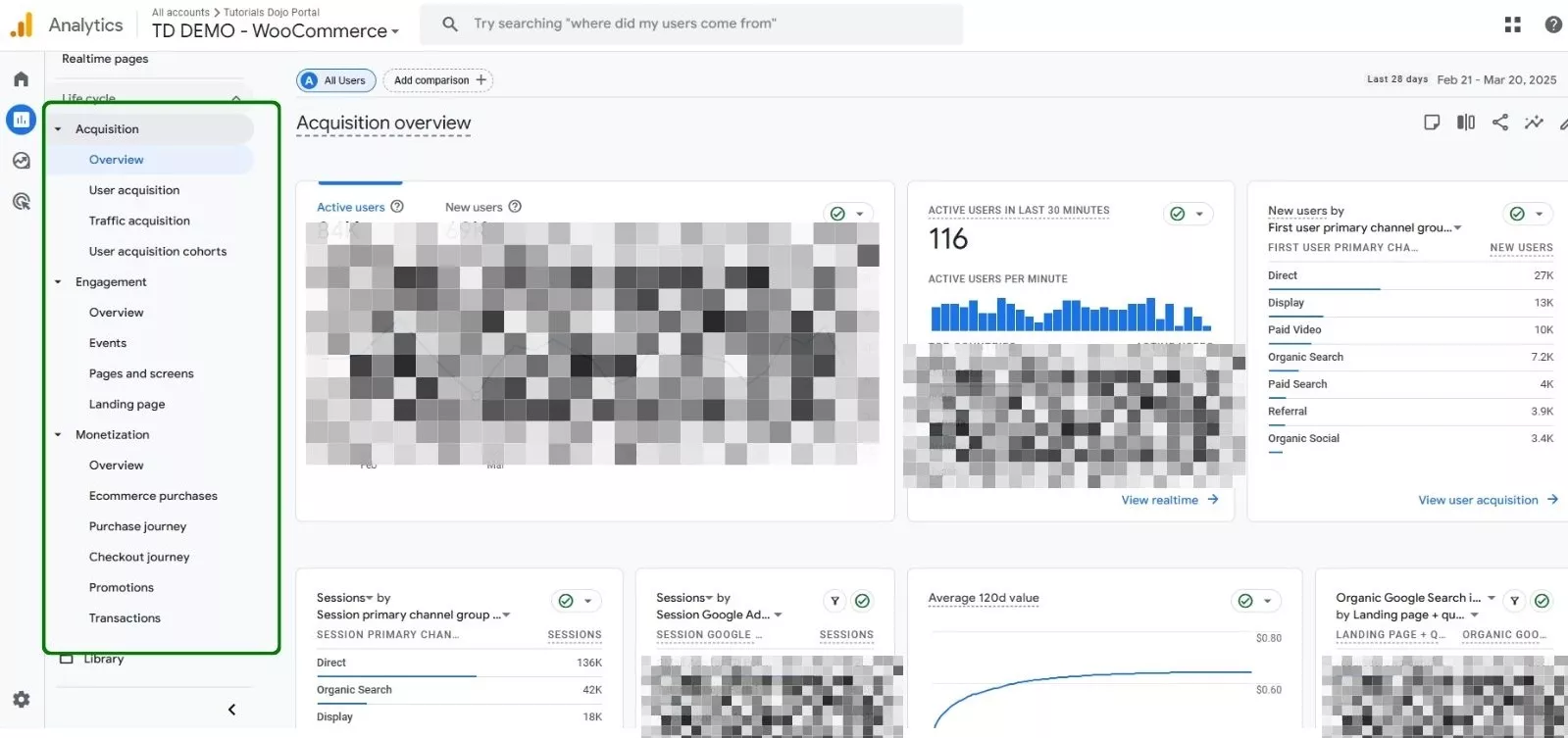The width and height of the screenshot is (1568, 738).
Task: Open the Transactions report
Action: (x=125, y=617)
